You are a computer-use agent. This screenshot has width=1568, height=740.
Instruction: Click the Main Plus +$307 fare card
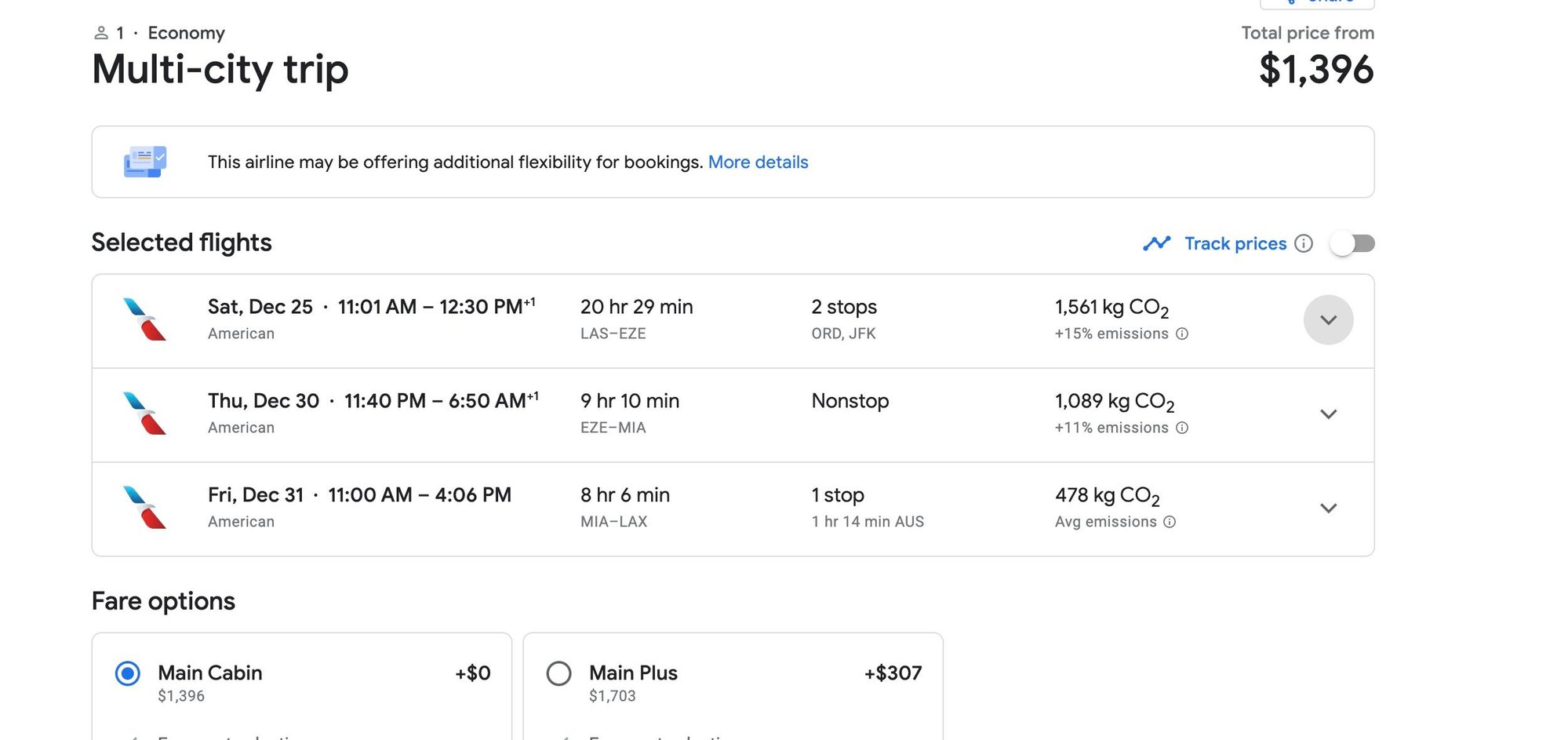733,684
